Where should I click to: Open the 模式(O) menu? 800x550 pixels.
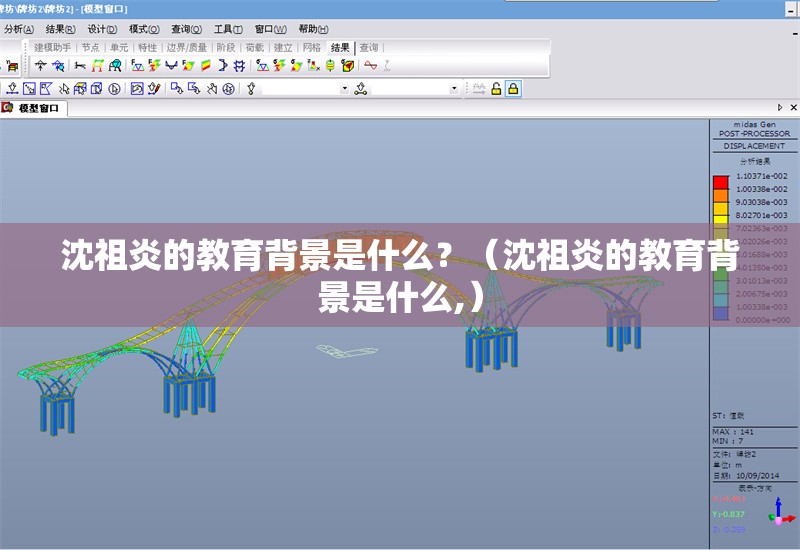coord(144,29)
